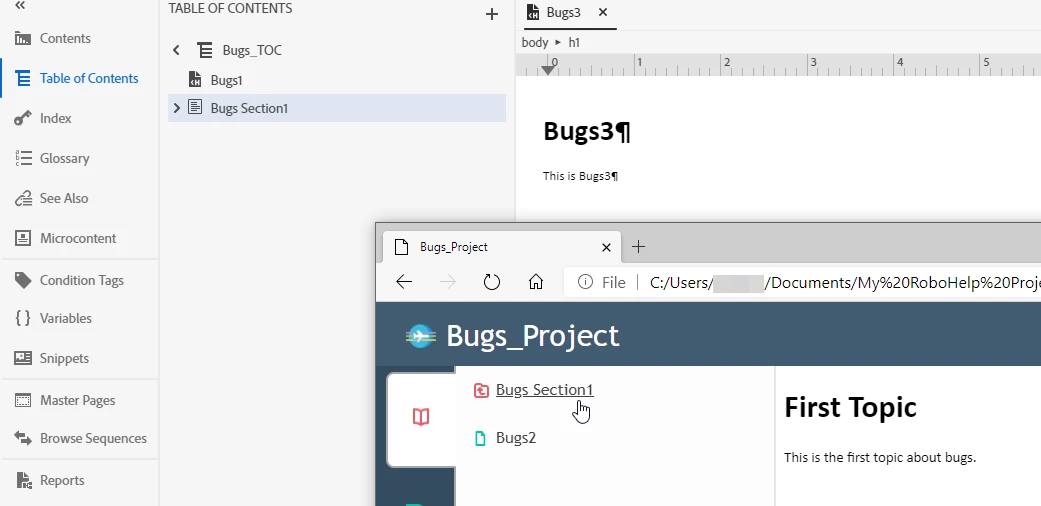Refresh the browser page
The width and height of the screenshot is (1041, 506).
491,282
